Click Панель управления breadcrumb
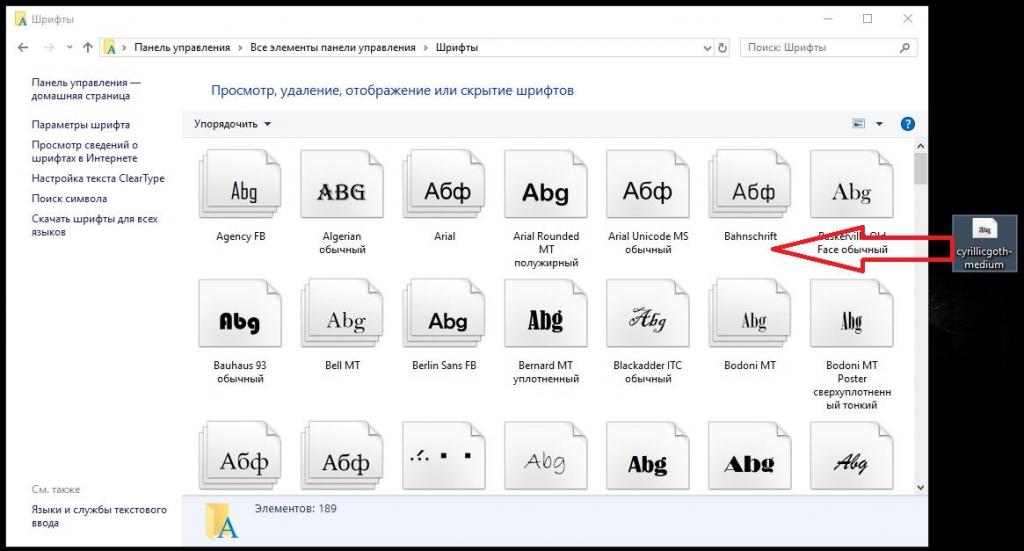This screenshot has height=551, width=1024. [x=182, y=48]
